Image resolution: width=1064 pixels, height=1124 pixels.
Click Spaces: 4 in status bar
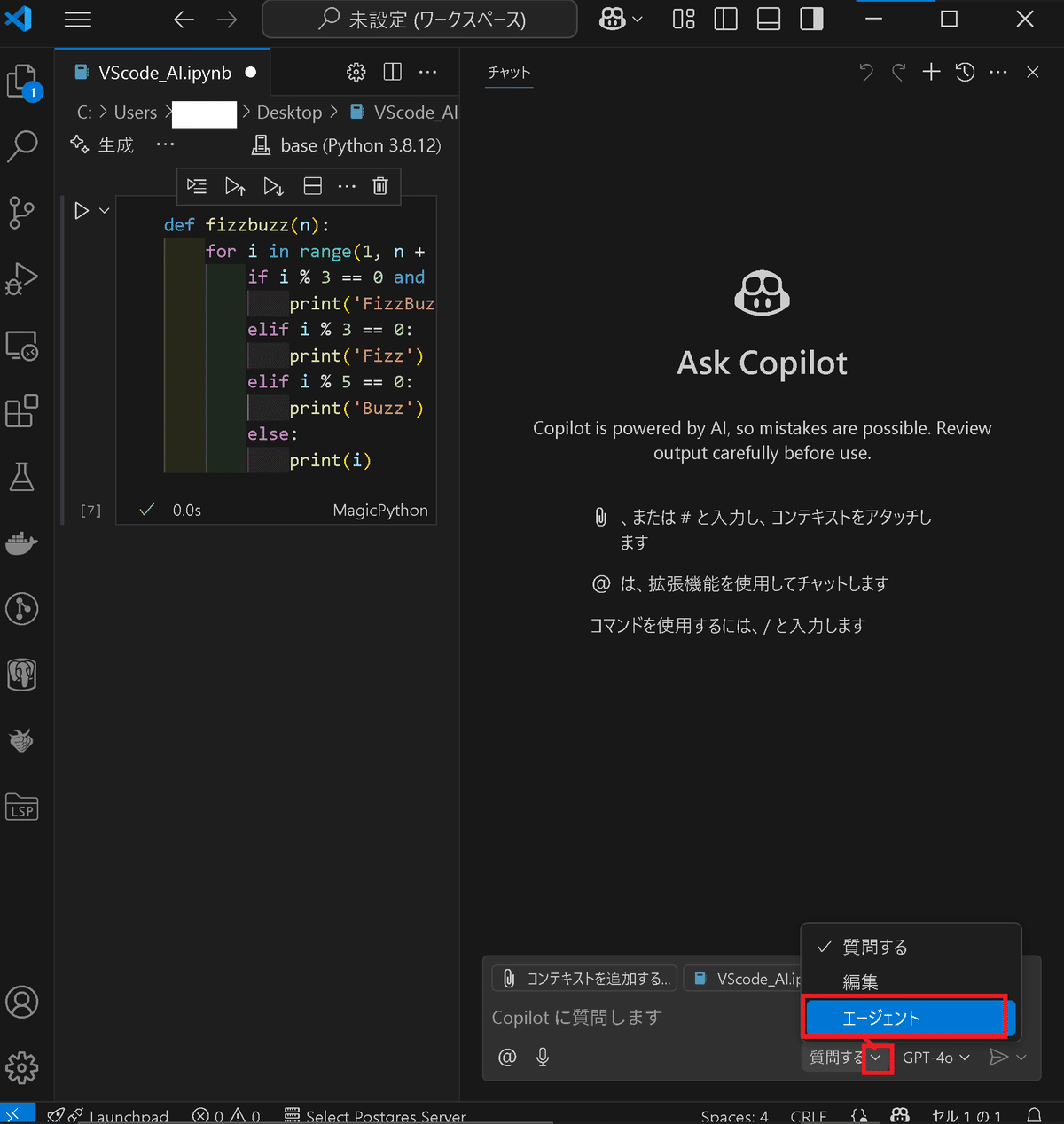tap(735, 1115)
